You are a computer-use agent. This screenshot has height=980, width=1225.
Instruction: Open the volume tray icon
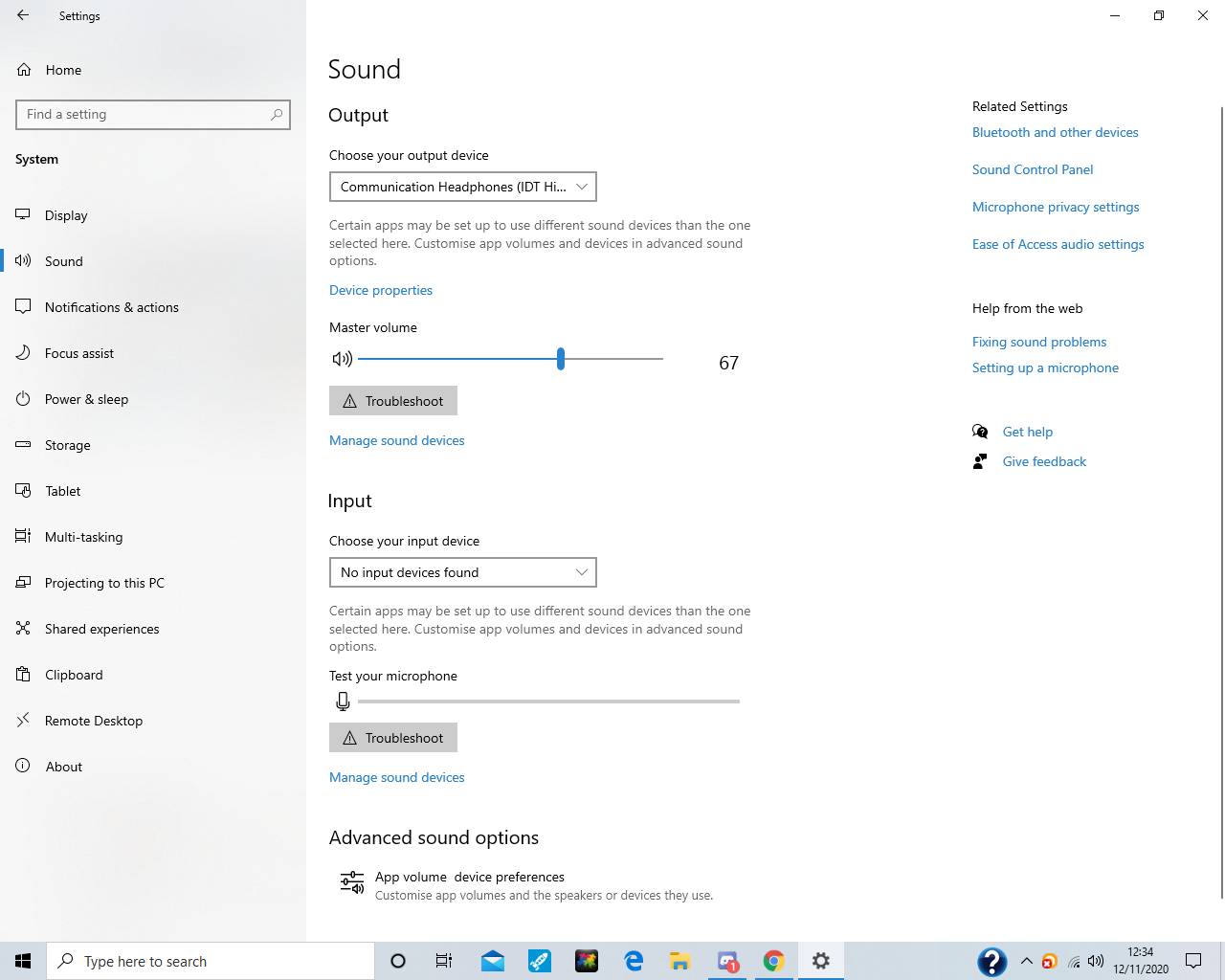point(1097,961)
